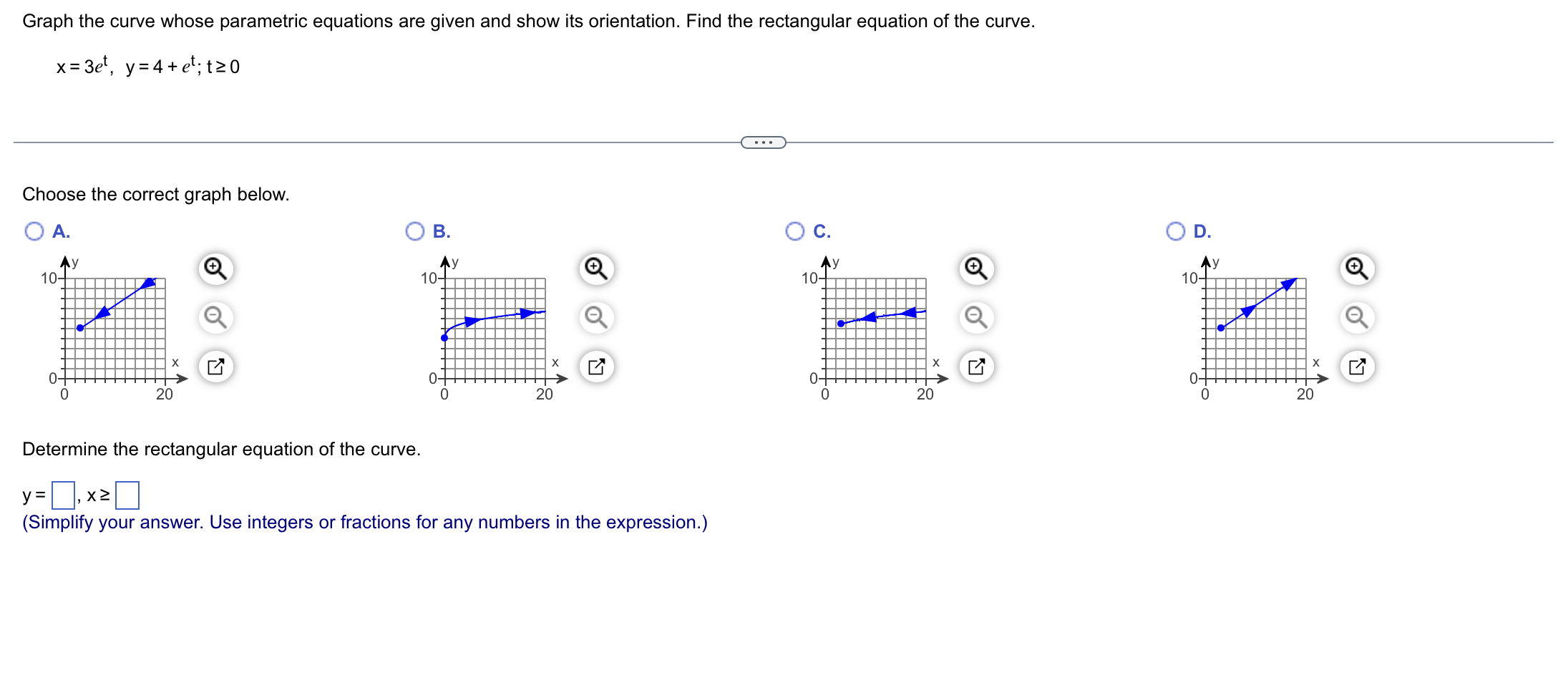Screen dimensions: 1568x688
Task: Select answer choice C radio button
Action: click(x=796, y=231)
